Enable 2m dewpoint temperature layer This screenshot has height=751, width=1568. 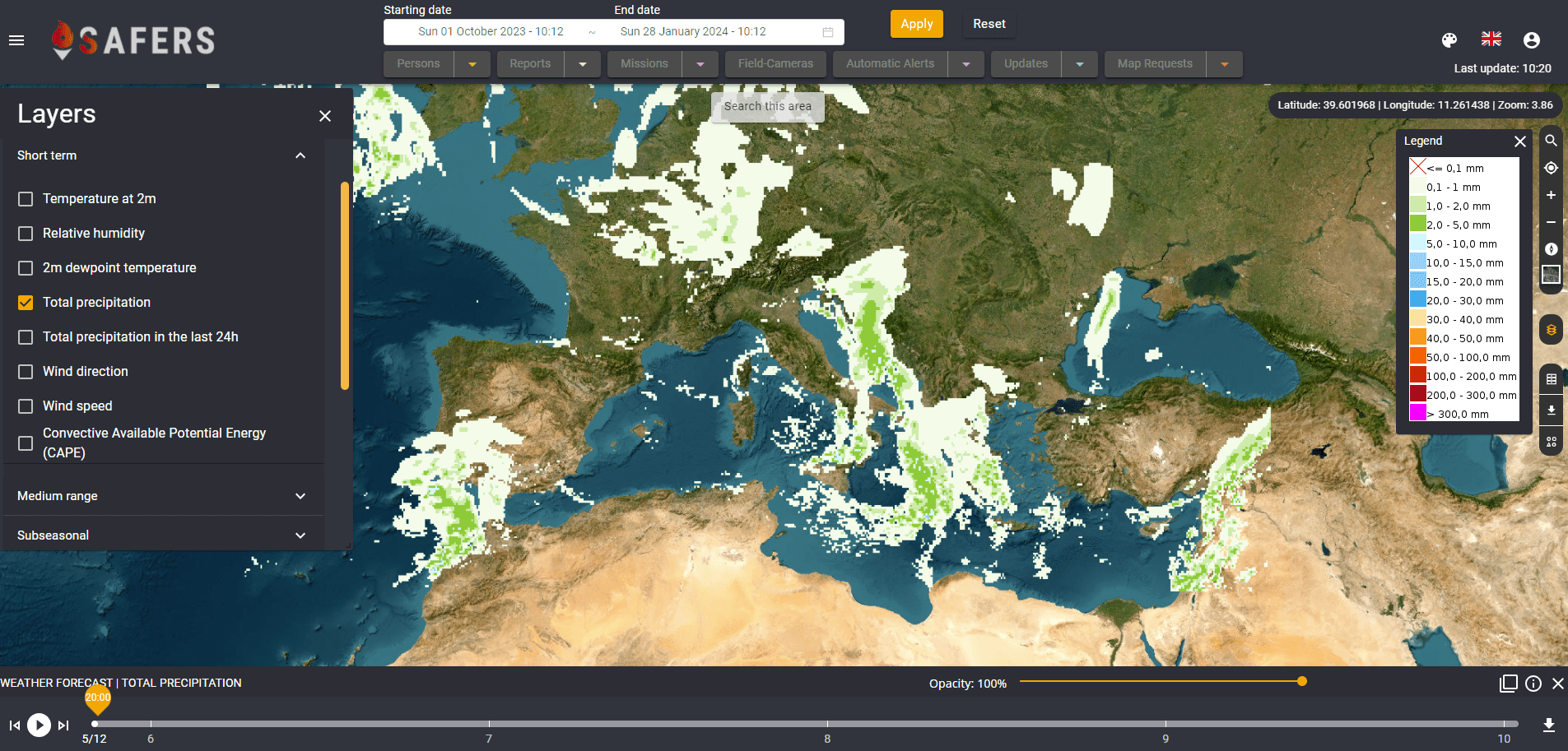(26, 268)
